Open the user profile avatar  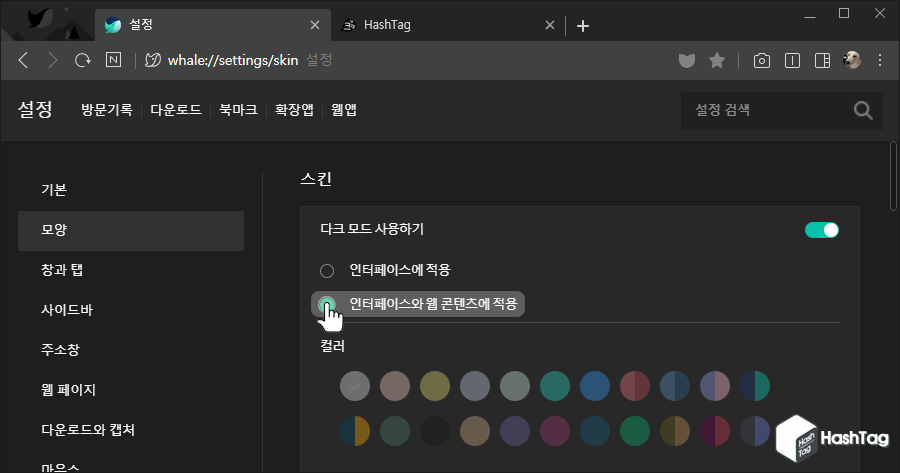point(852,60)
